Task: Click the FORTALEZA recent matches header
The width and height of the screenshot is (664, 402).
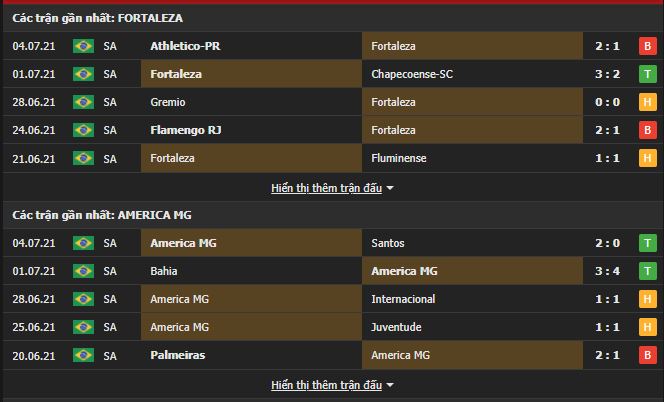Action: coord(98,18)
